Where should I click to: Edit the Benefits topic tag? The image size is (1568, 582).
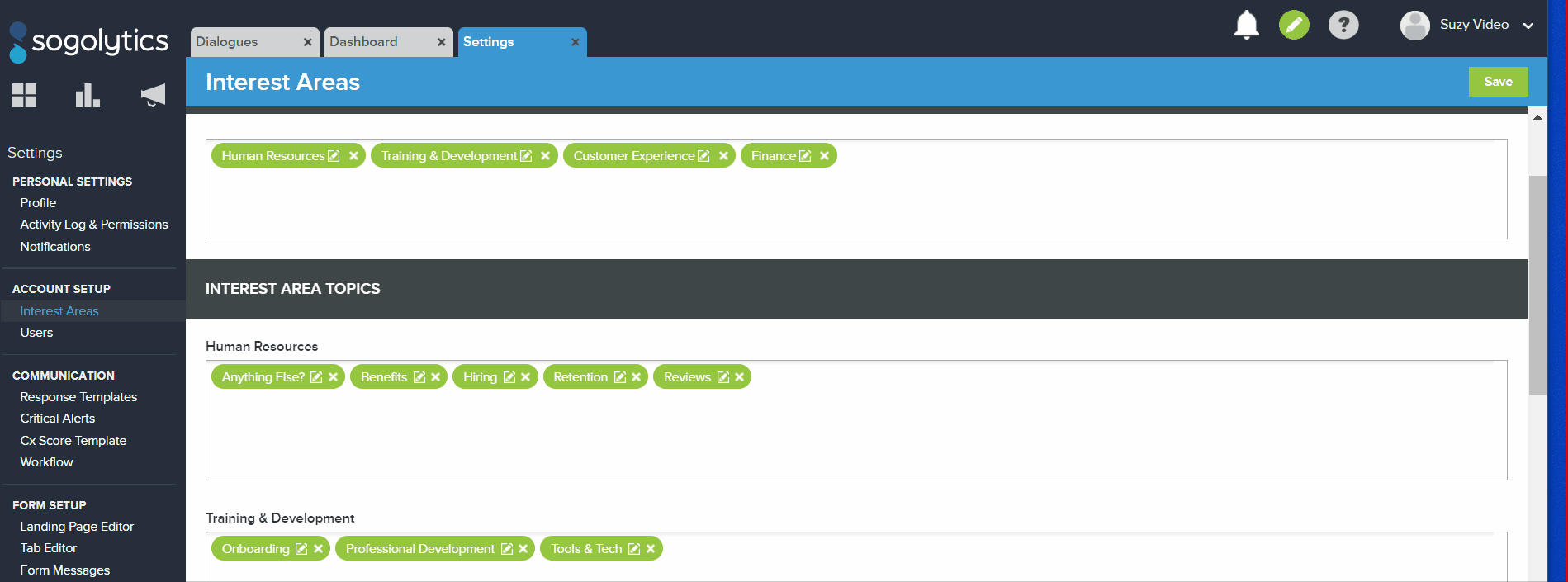tap(419, 377)
